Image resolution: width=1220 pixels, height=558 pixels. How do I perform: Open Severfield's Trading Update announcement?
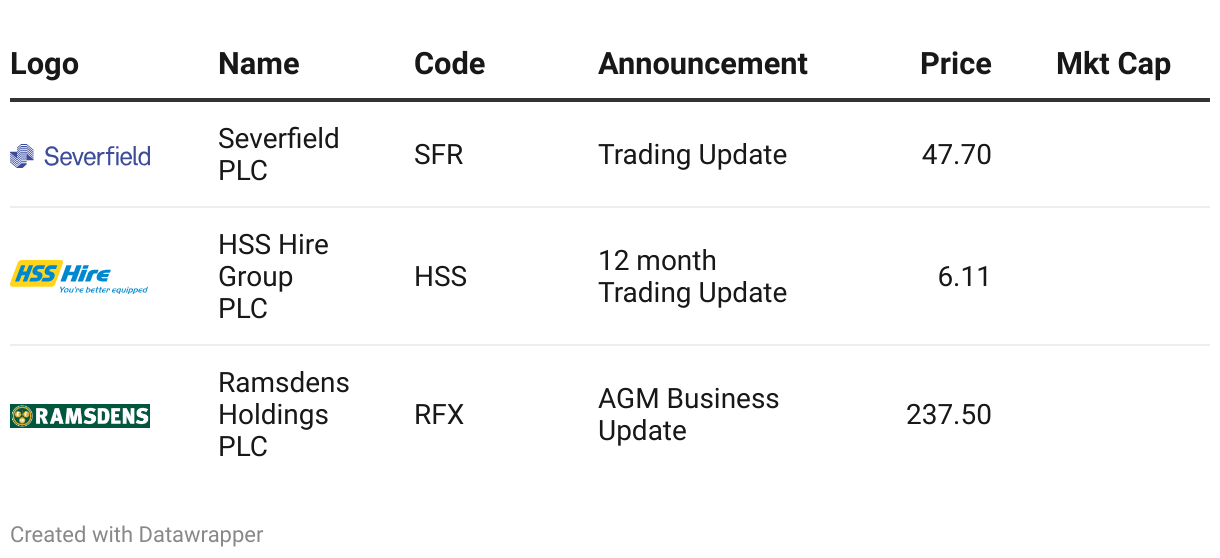coord(692,155)
